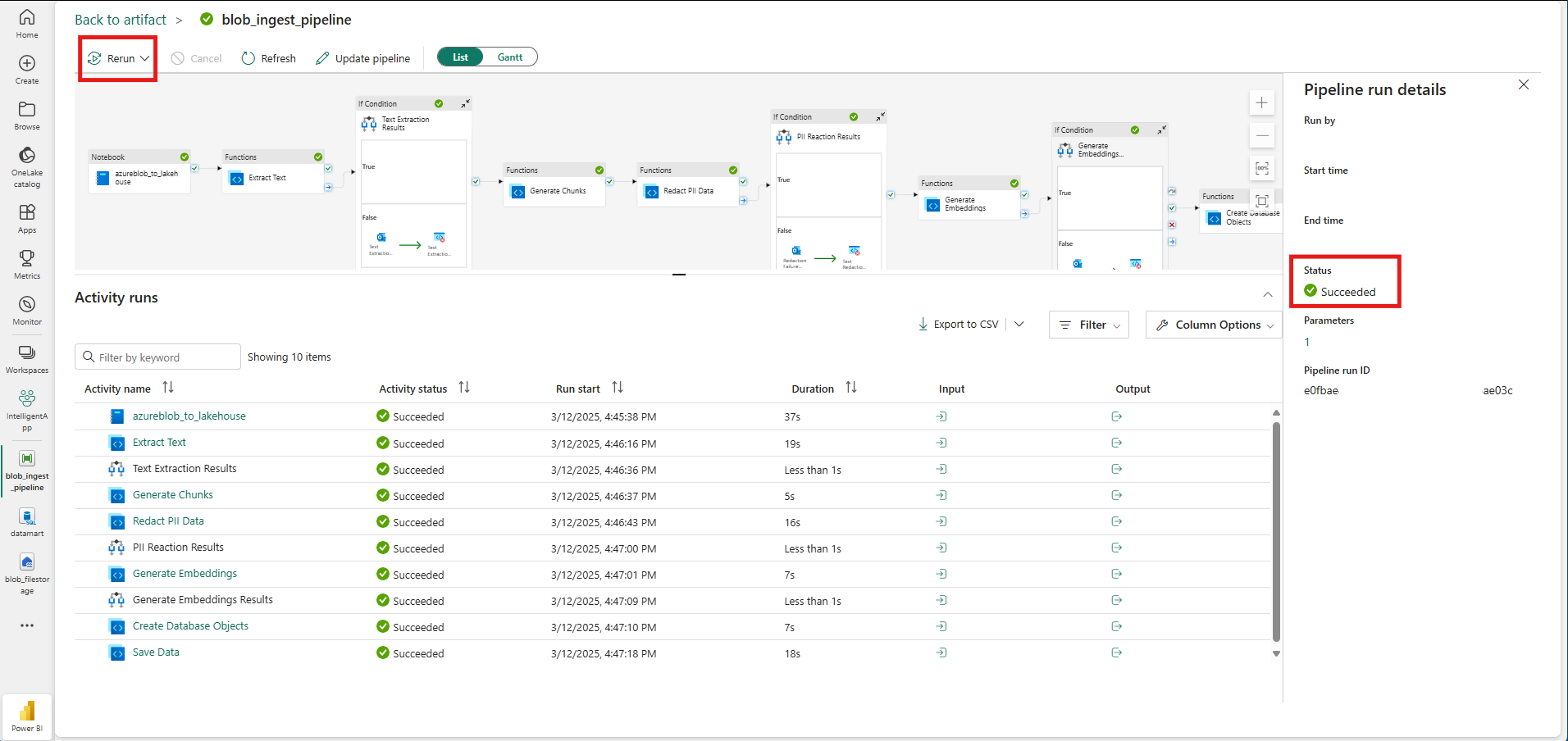
Task: Open the IntelligentApp workspace
Action: point(27,411)
